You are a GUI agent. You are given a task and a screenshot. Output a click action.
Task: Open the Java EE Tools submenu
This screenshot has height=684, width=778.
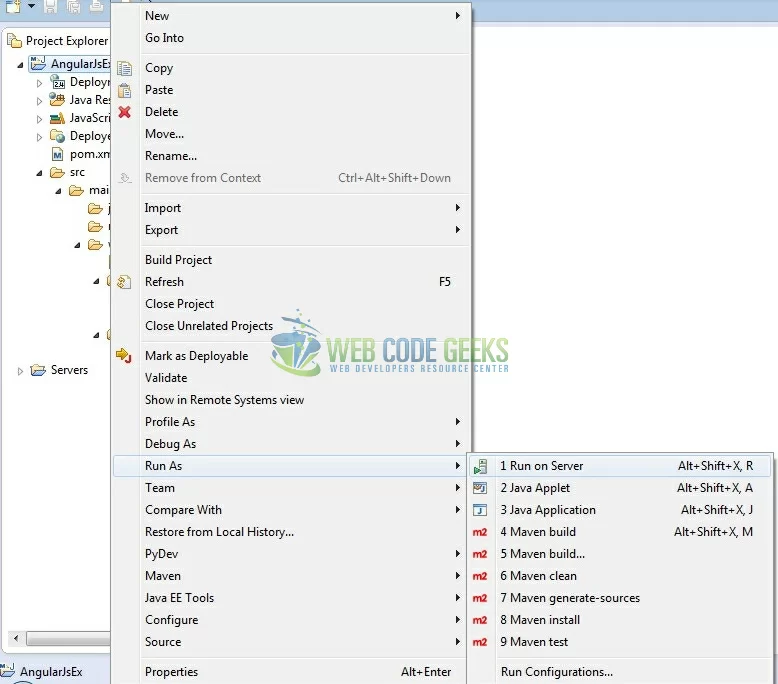(x=292, y=598)
